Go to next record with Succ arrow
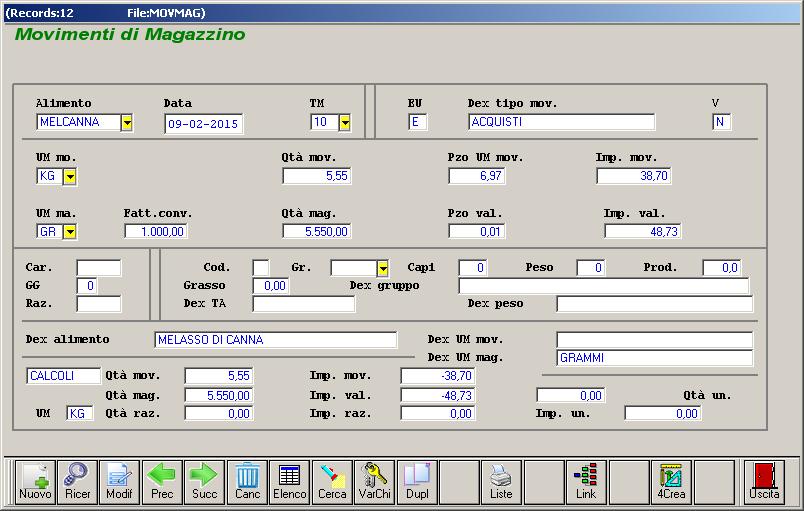 205,482
